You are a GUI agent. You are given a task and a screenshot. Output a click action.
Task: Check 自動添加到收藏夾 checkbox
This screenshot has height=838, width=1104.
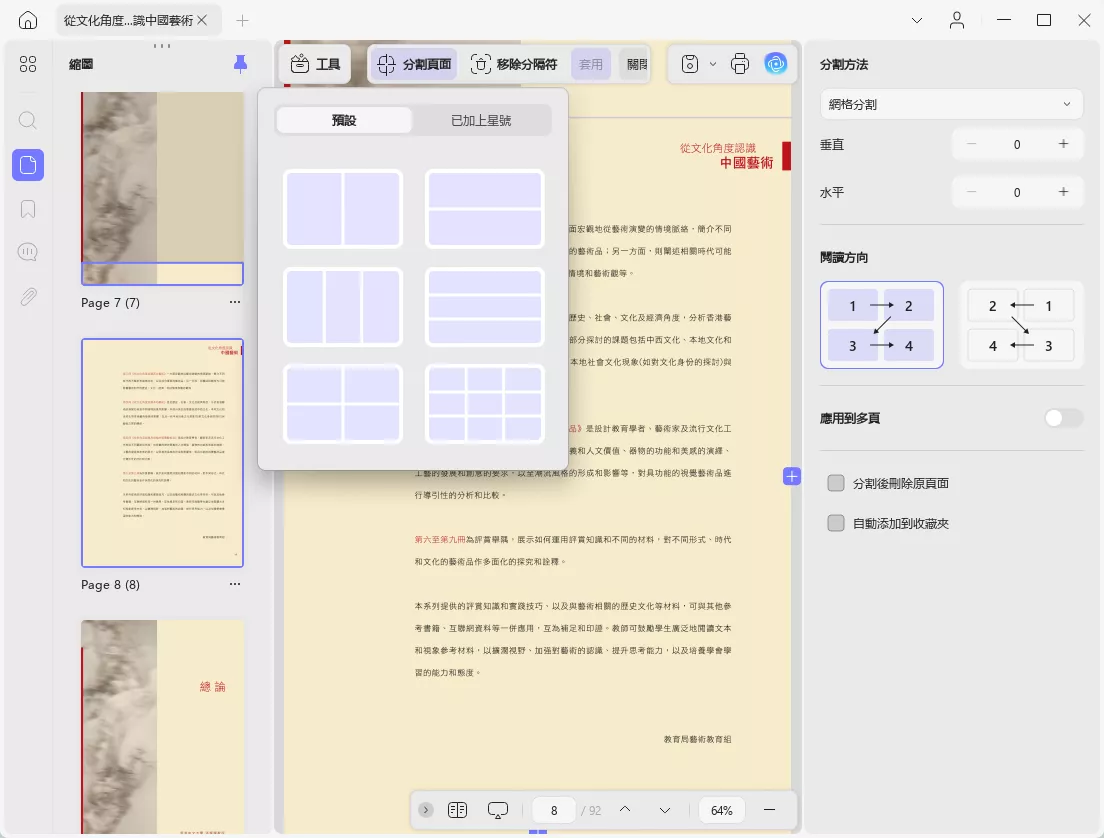836,523
